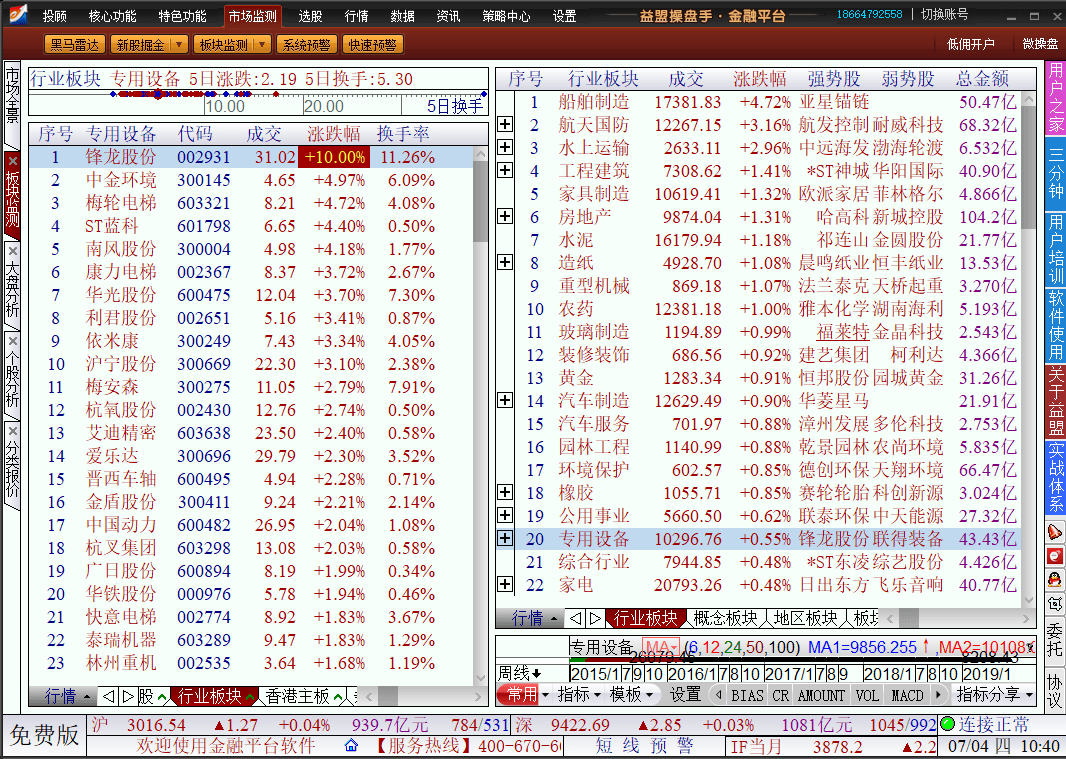Click the red bell alert icon in right sidebar
This screenshot has width=1066, height=759.
(x=1054, y=532)
